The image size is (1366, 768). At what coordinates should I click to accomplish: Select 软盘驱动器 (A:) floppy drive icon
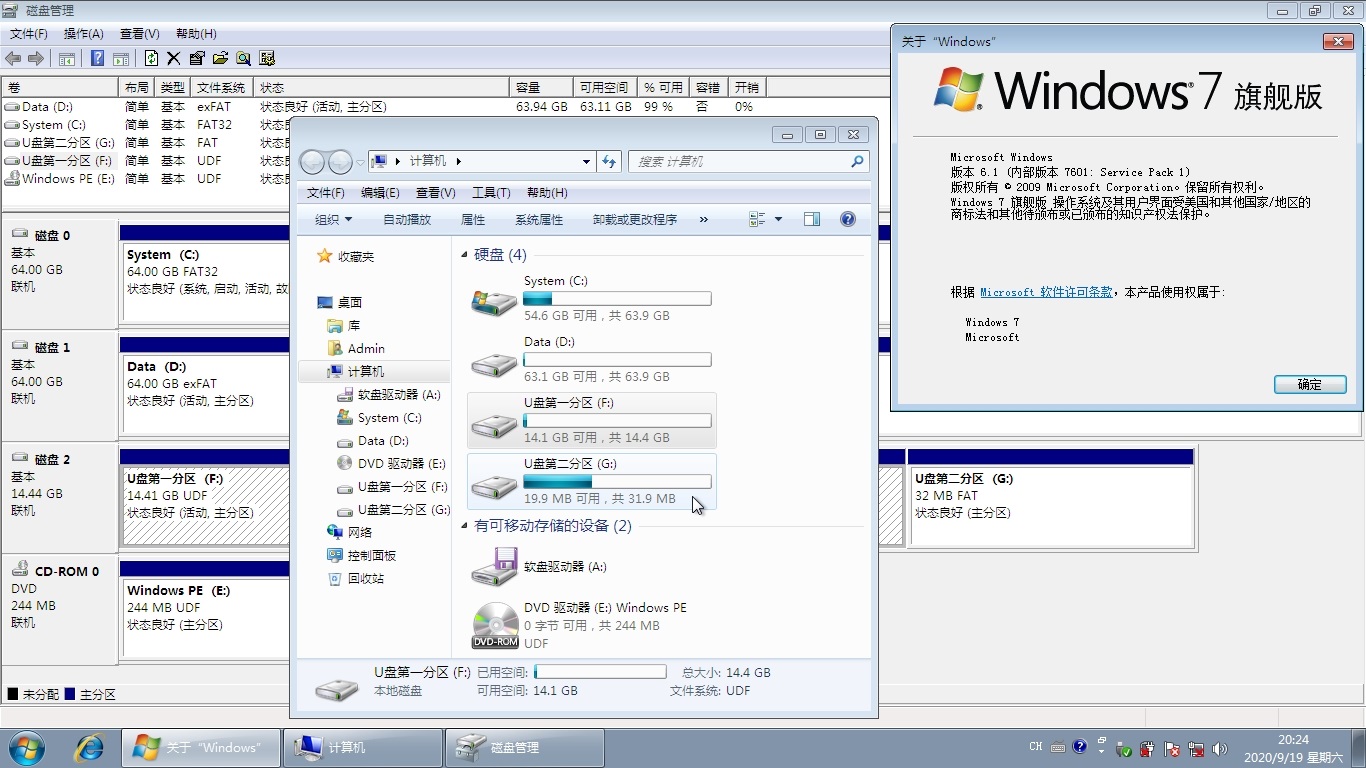click(494, 567)
